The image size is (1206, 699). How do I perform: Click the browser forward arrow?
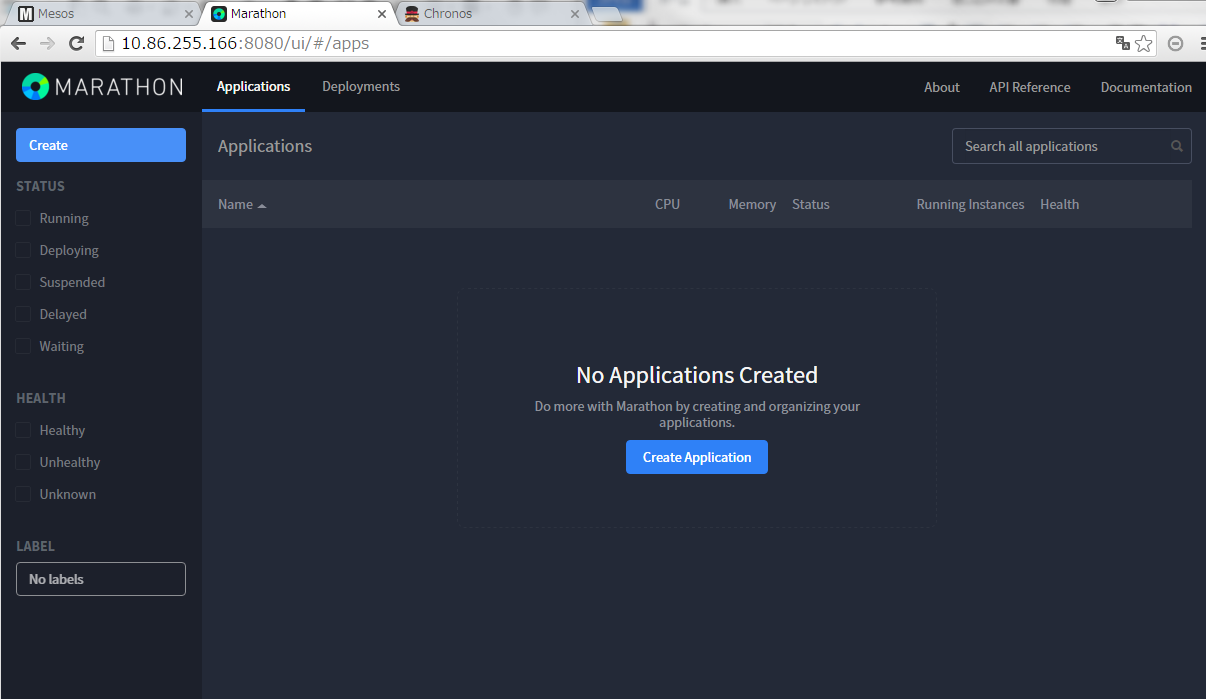click(47, 43)
